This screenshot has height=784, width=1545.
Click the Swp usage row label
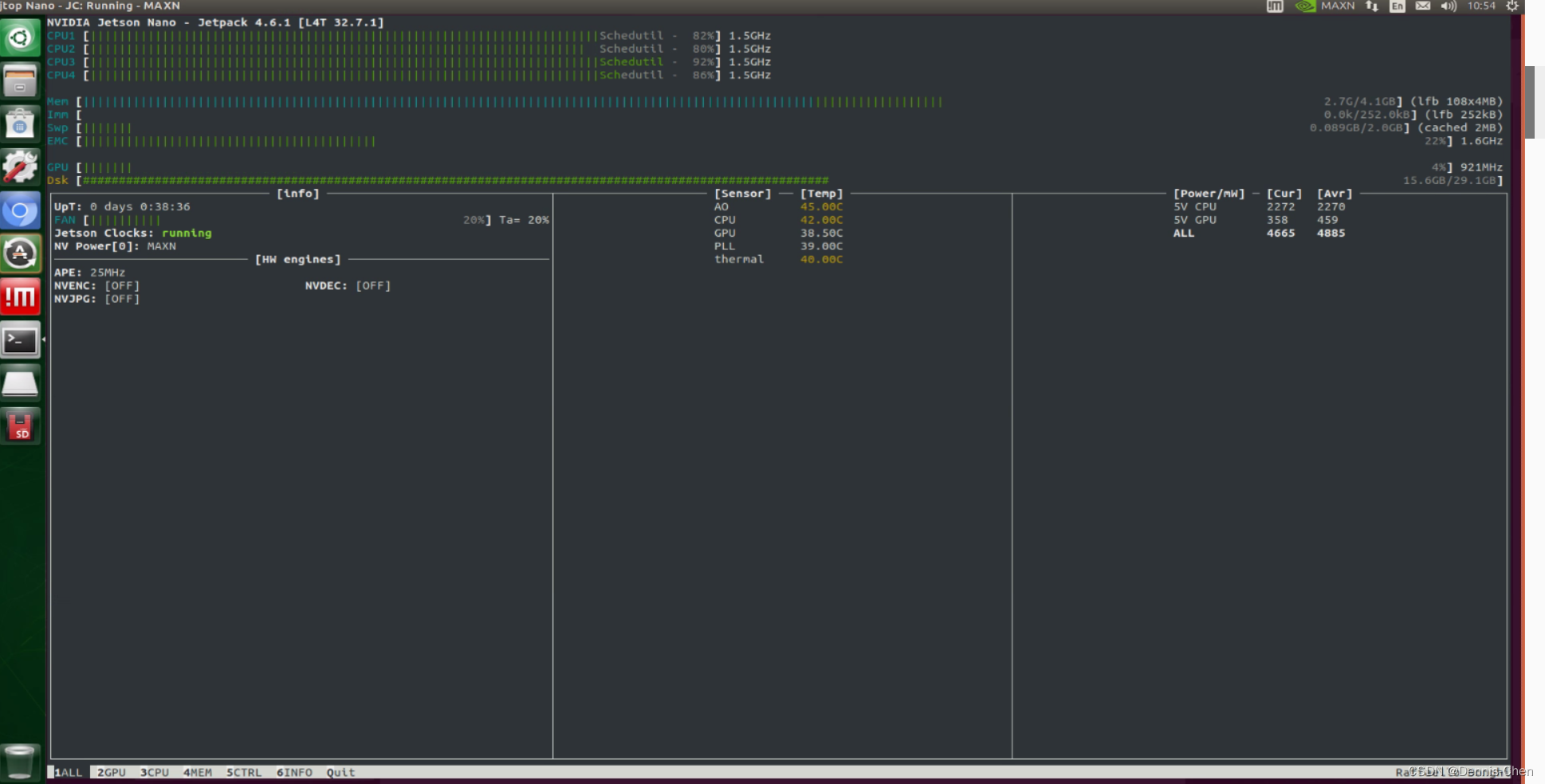click(57, 127)
